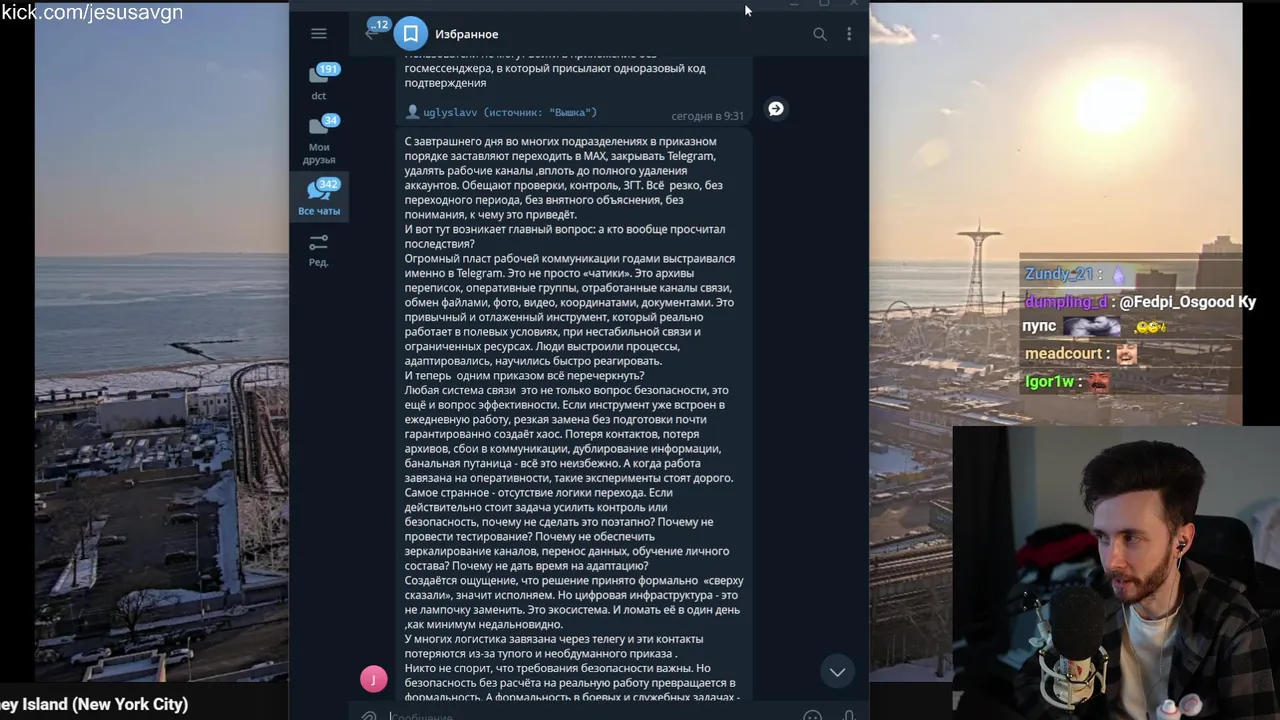Open the pink J sender avatar
The height and width of the screenshot is (720, 1280).
coord(373,680)
